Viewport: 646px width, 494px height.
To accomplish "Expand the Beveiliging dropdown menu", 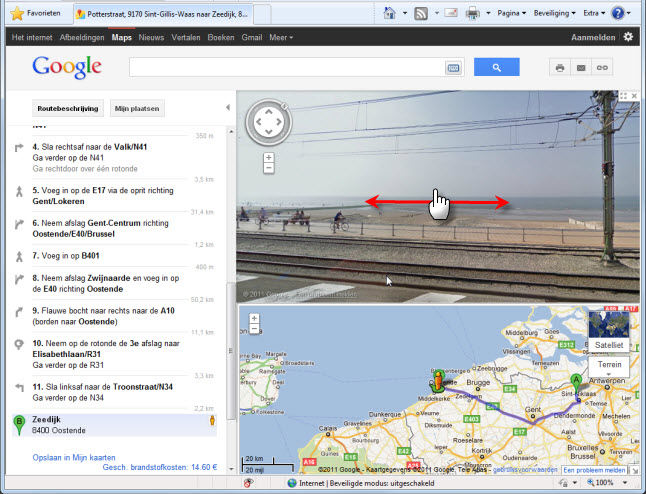I will (x=554, y=13).
